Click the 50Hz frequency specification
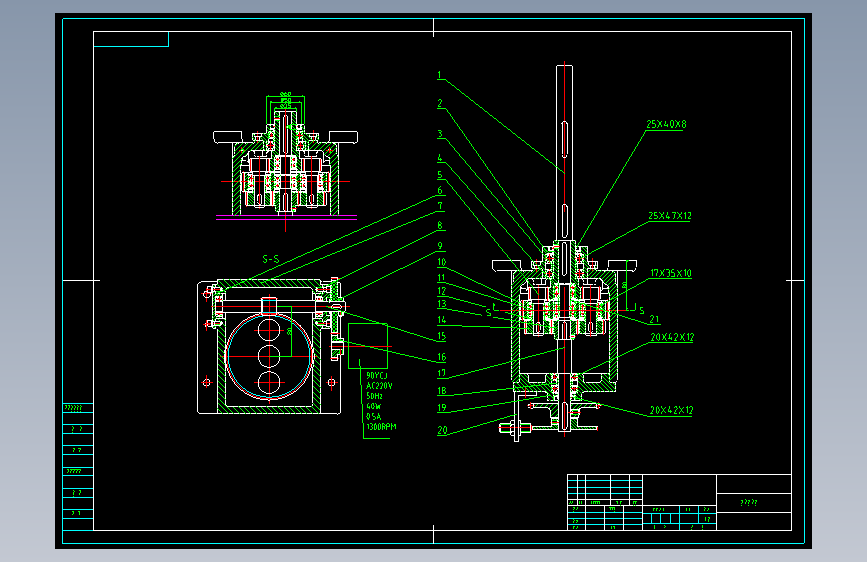This screenshot has height=562, width=867. click(x=374, y=396)
